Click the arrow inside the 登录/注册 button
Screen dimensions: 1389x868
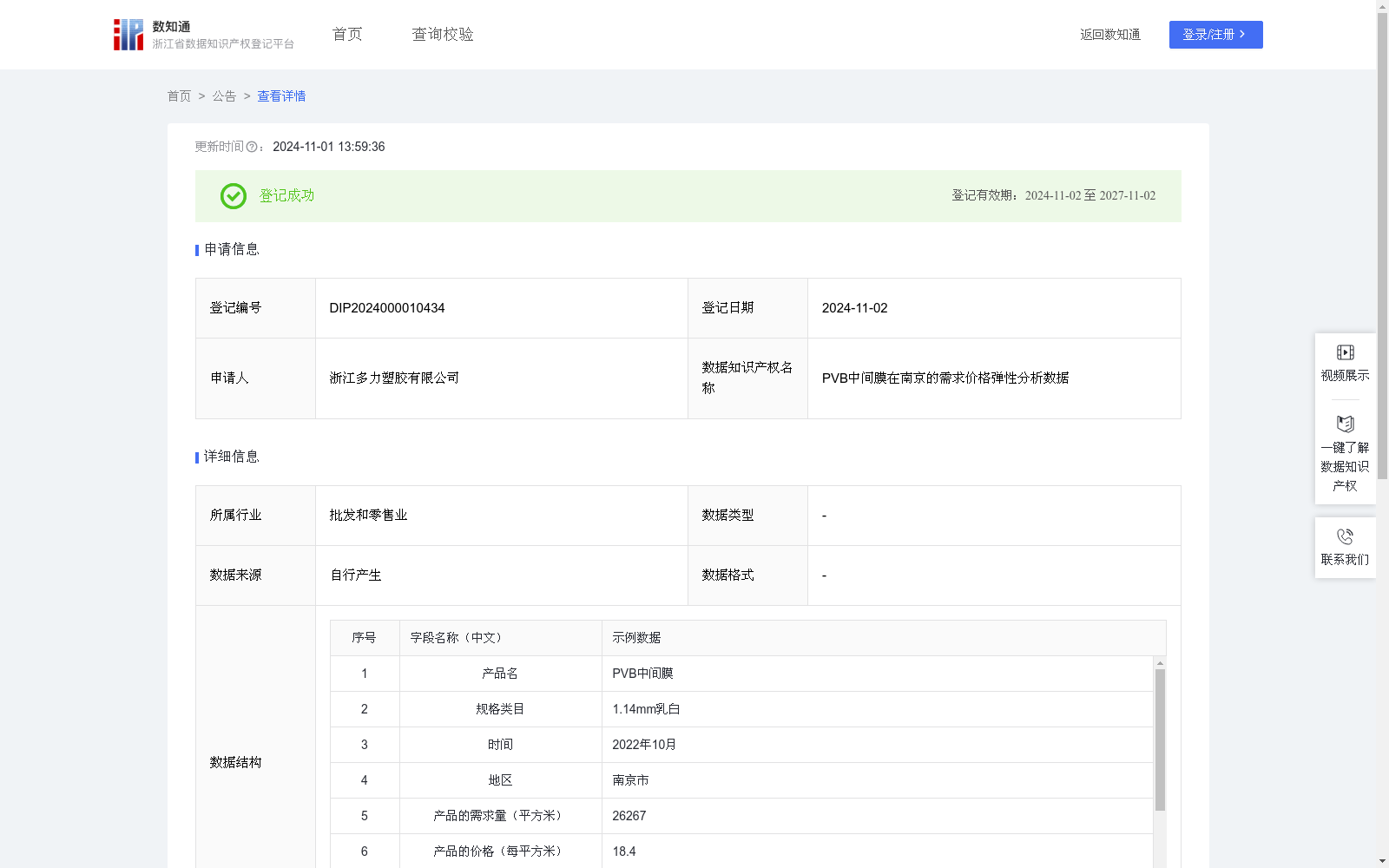1242,34
